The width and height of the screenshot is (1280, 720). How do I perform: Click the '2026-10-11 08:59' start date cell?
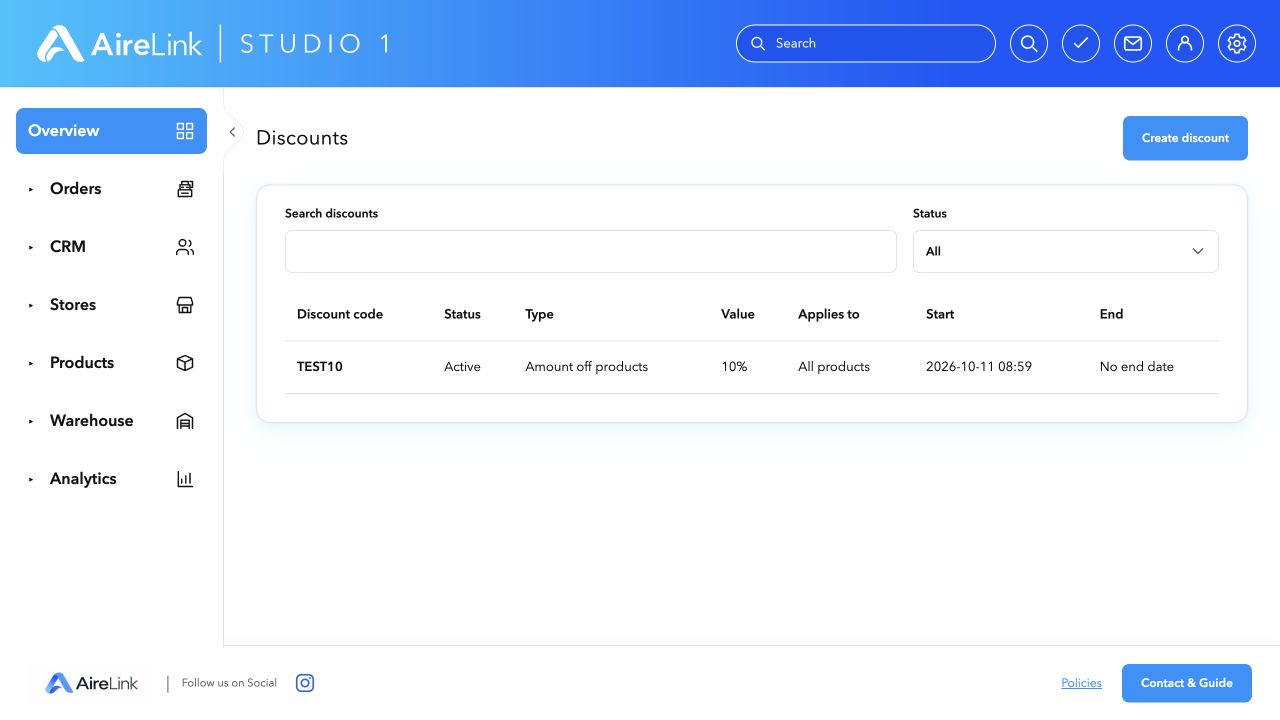coord(979,367)
